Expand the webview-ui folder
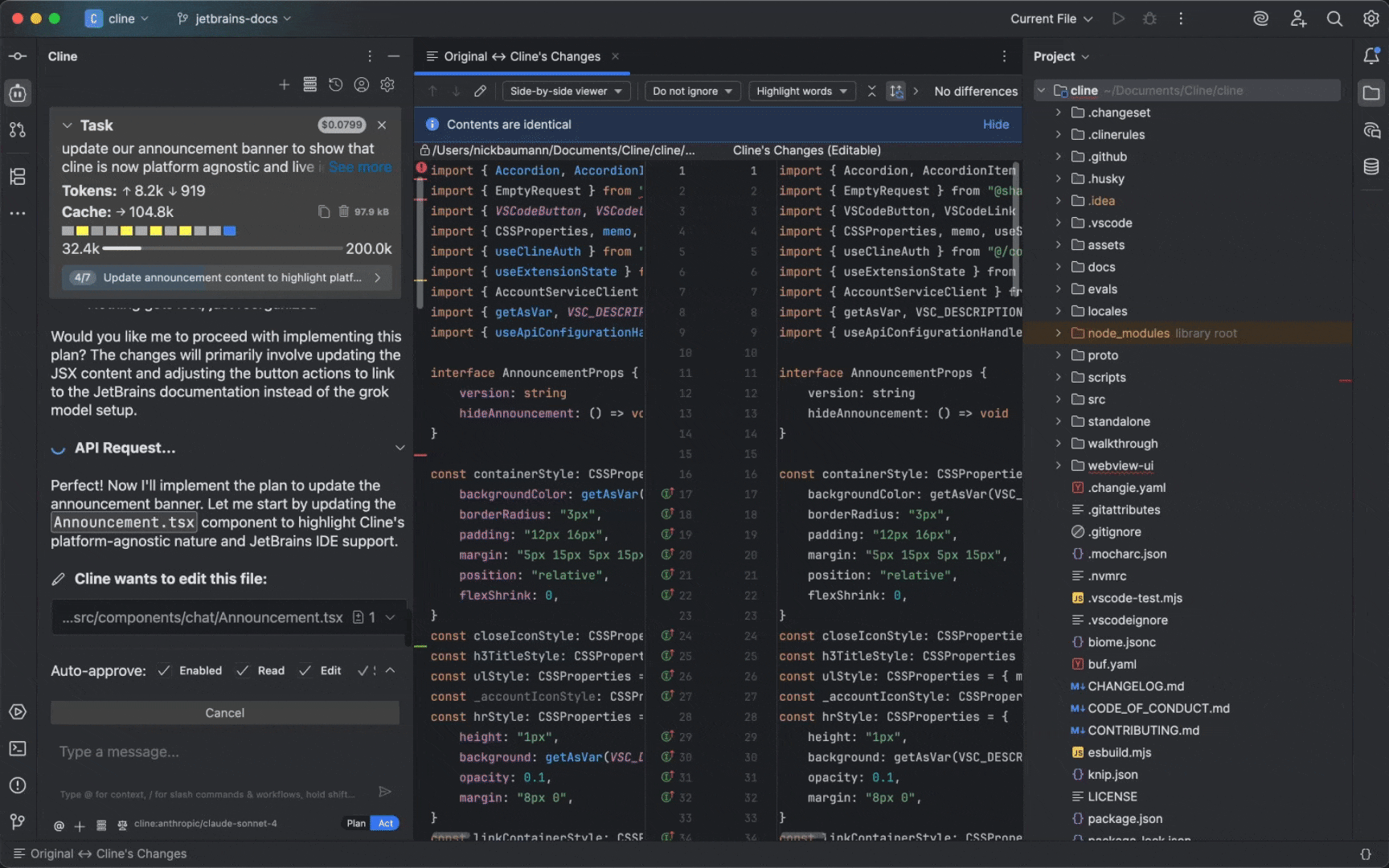The height and width of the screenshot is (868, 1389). coord(1058,465)
